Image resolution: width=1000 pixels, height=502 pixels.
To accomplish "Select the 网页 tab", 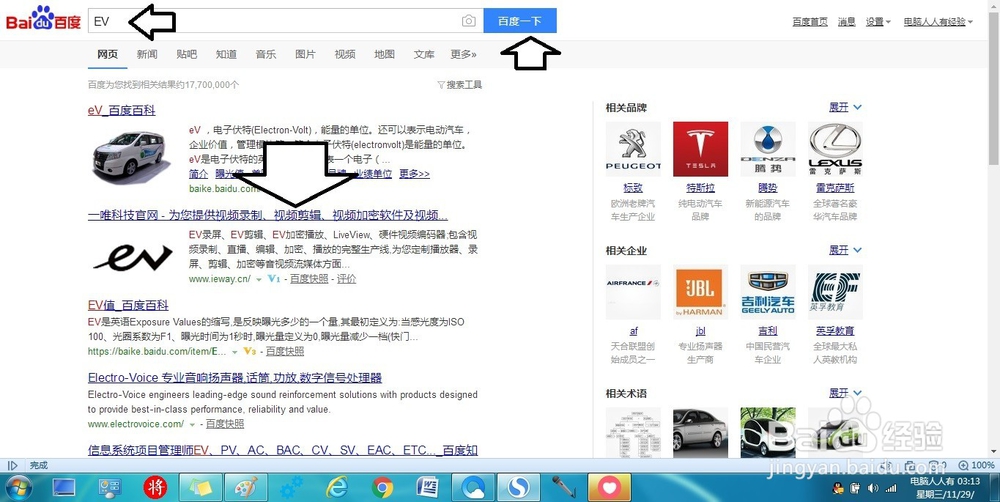I will (107, 54).
